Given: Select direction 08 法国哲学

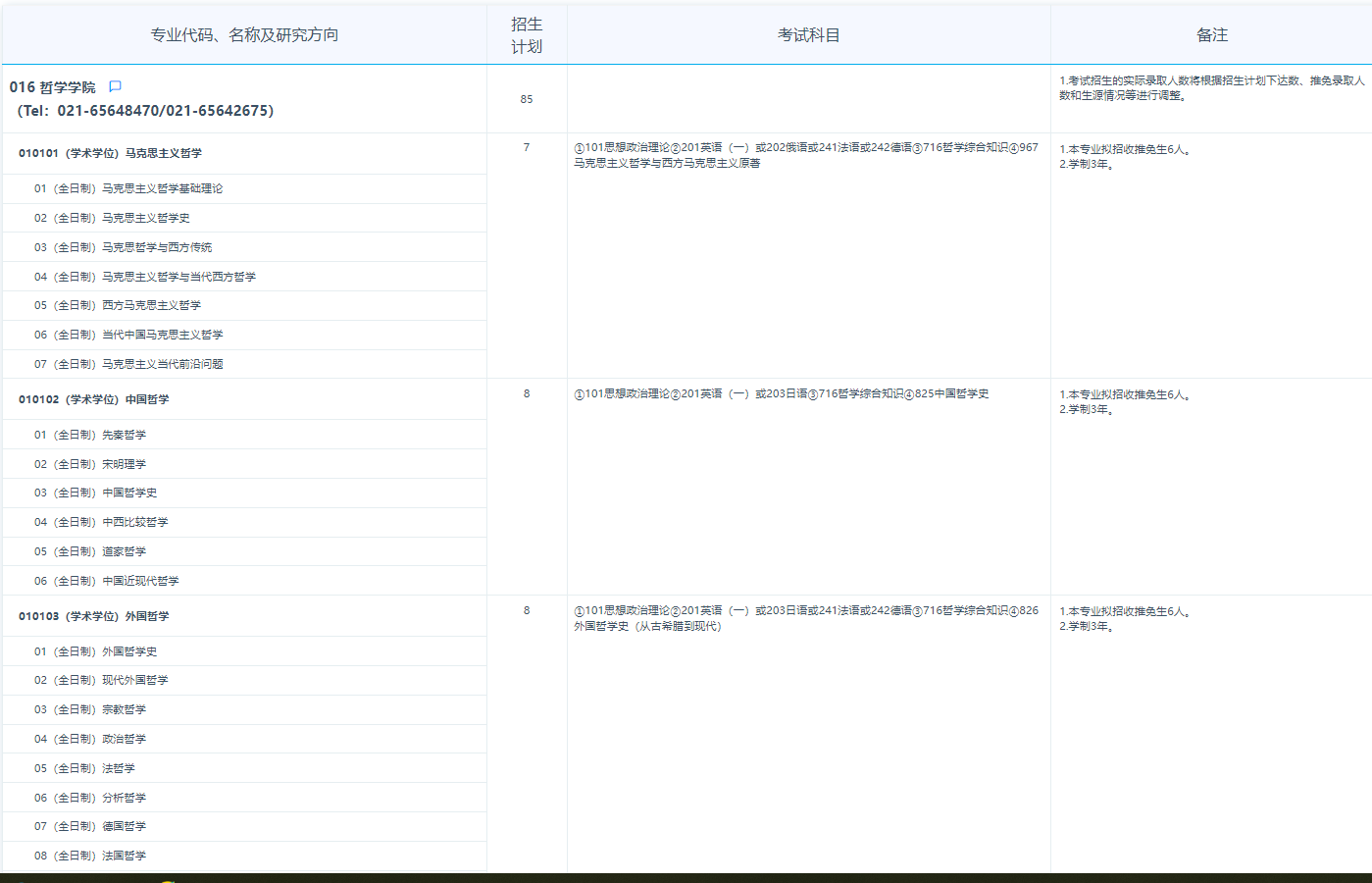Looking at the screenshot, I should (x=90, y=856).
